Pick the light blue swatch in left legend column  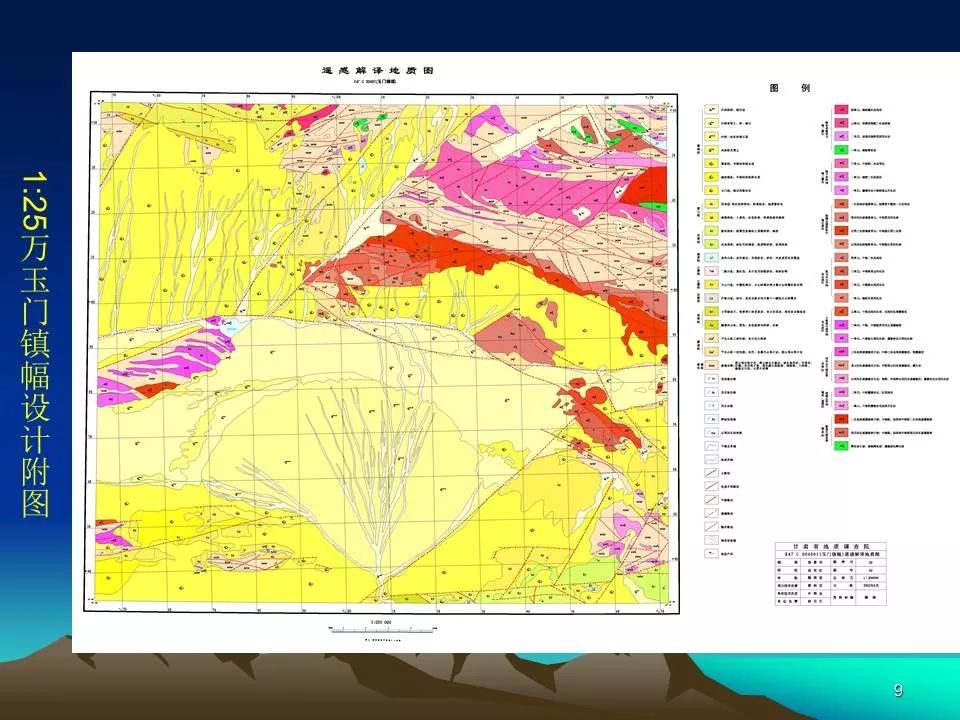pyautogui.click(x=711, y=258)
